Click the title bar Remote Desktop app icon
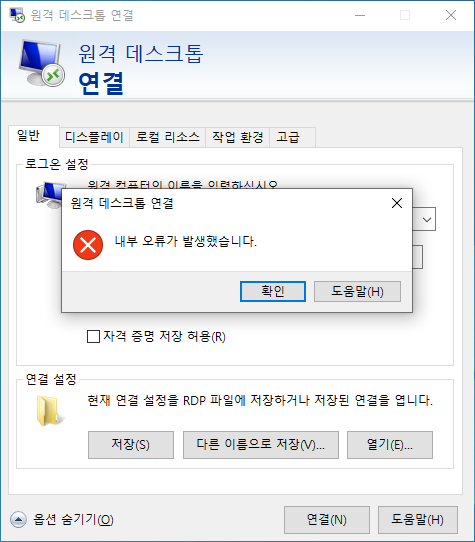The height and width of the screenshot is (542, 475). coord(17,15)
